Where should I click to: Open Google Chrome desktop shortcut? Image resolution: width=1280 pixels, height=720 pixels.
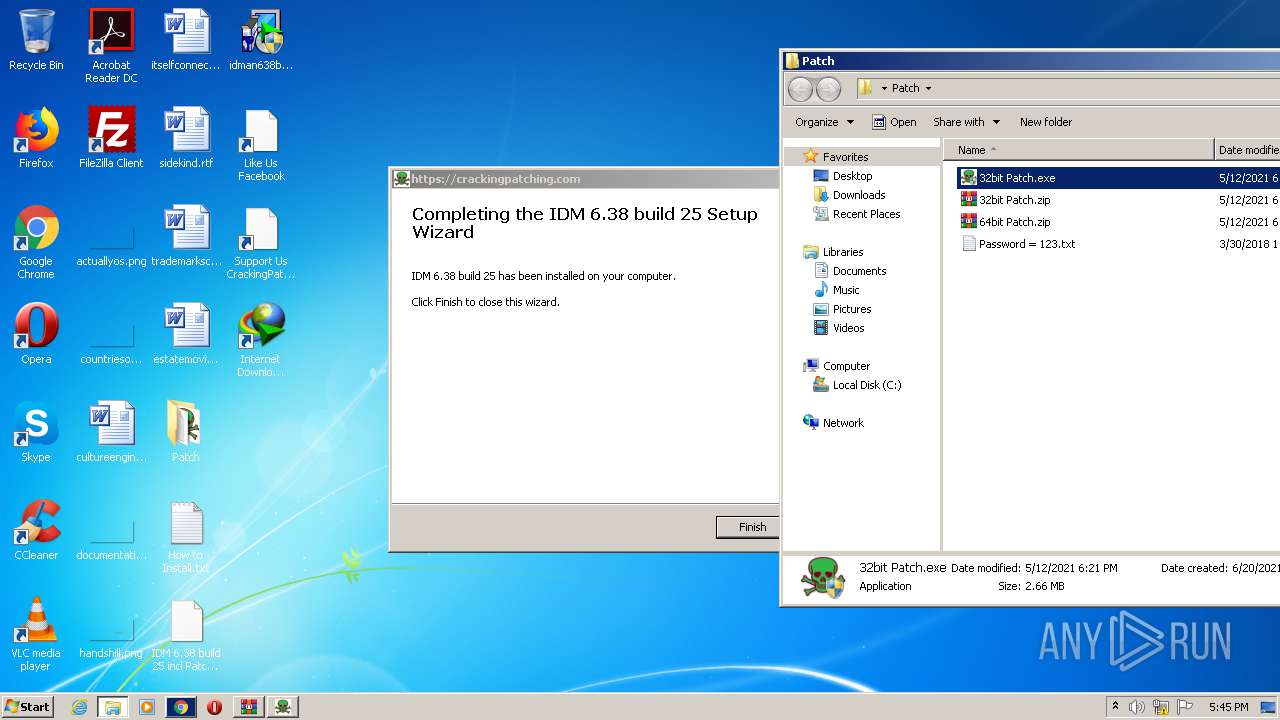click(x=36, y=242)
